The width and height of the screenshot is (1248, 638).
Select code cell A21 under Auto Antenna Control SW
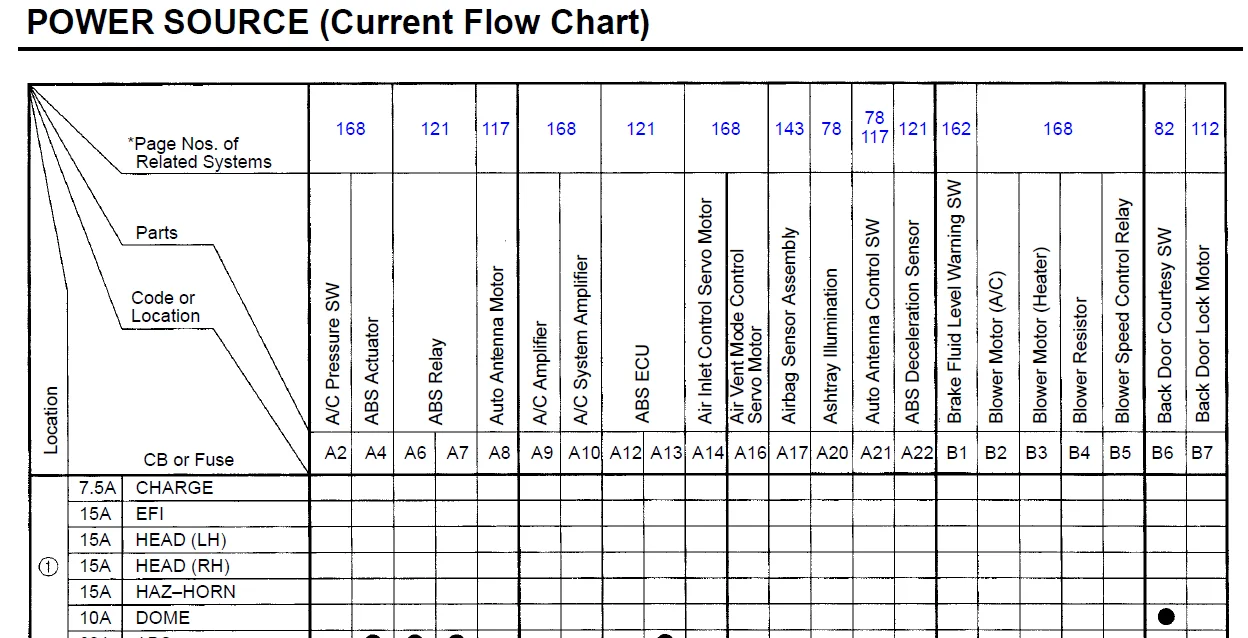coord(874,453)
